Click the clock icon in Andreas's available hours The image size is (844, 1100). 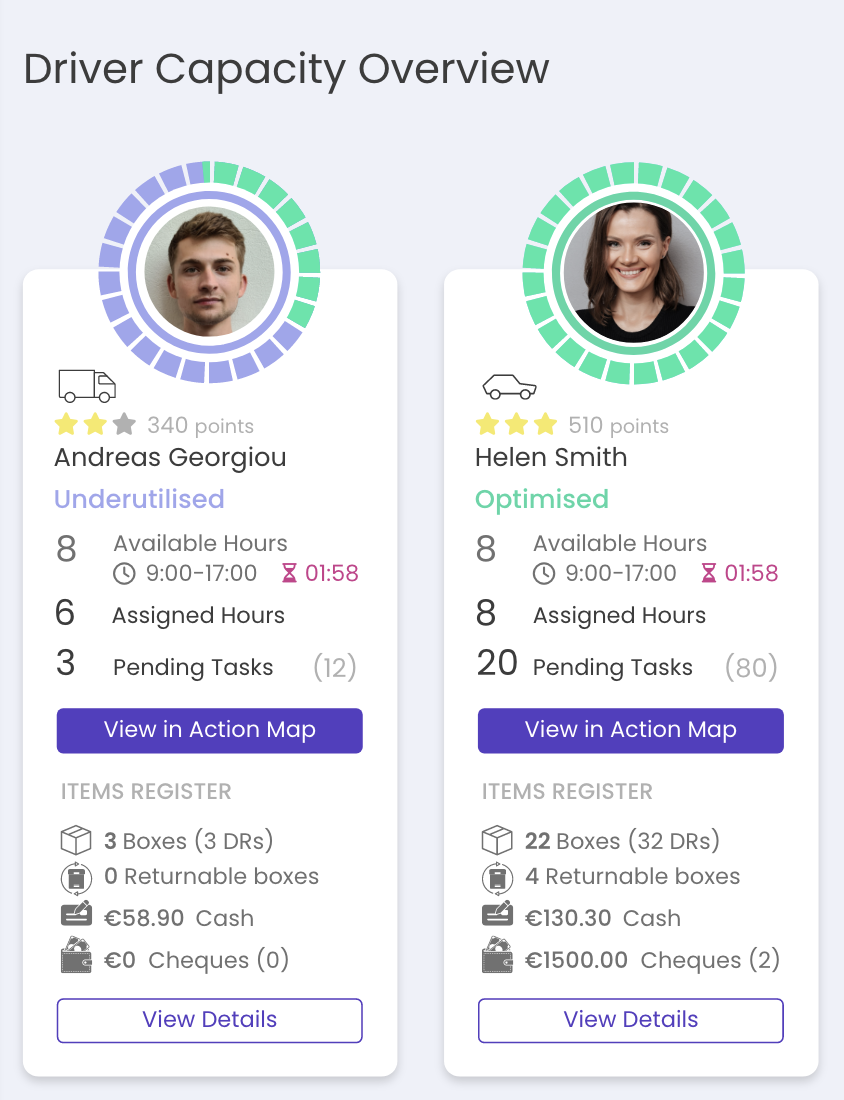pos(124,573)
